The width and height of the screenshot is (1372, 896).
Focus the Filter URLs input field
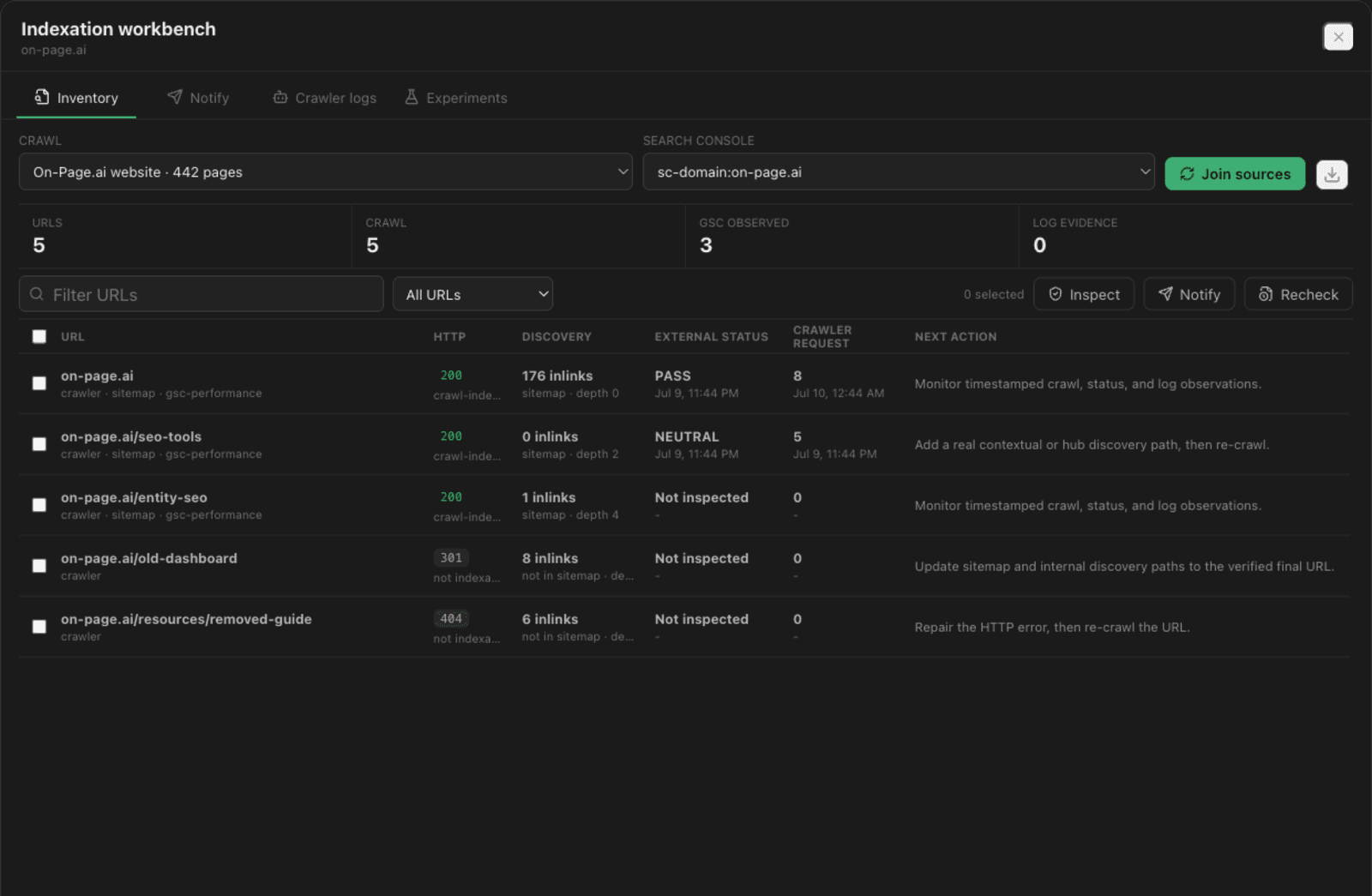click(x=202, y=294)
